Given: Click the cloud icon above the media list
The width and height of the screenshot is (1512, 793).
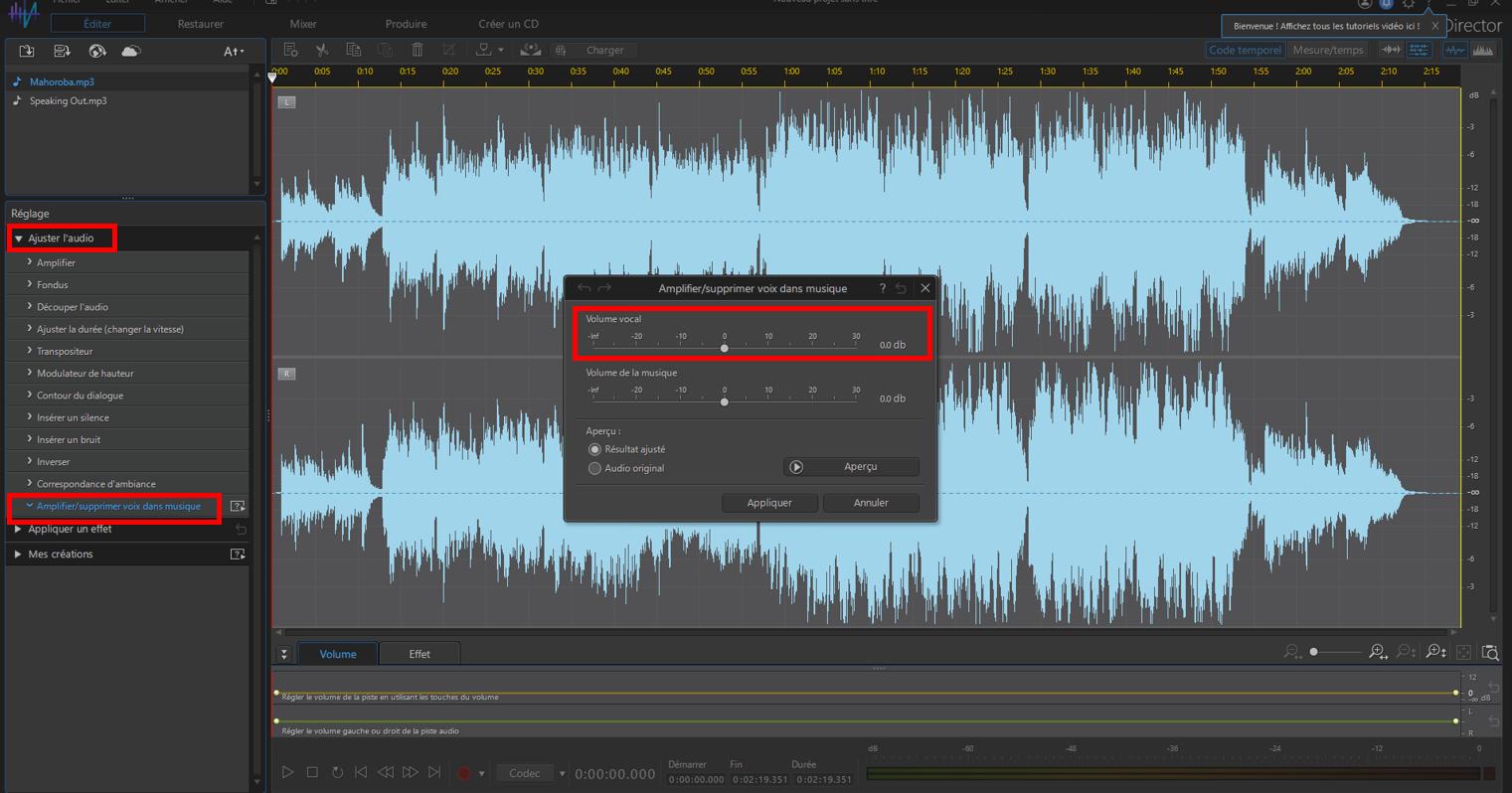Looking at the screenshot, I should (131, 51).
